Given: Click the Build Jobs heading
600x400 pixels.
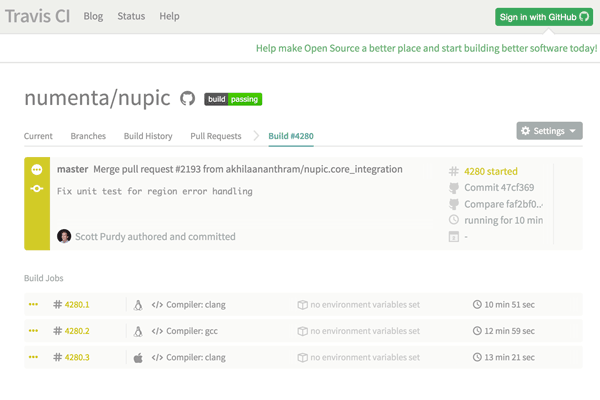Looking at the screenshot, I should click(44, 278).
